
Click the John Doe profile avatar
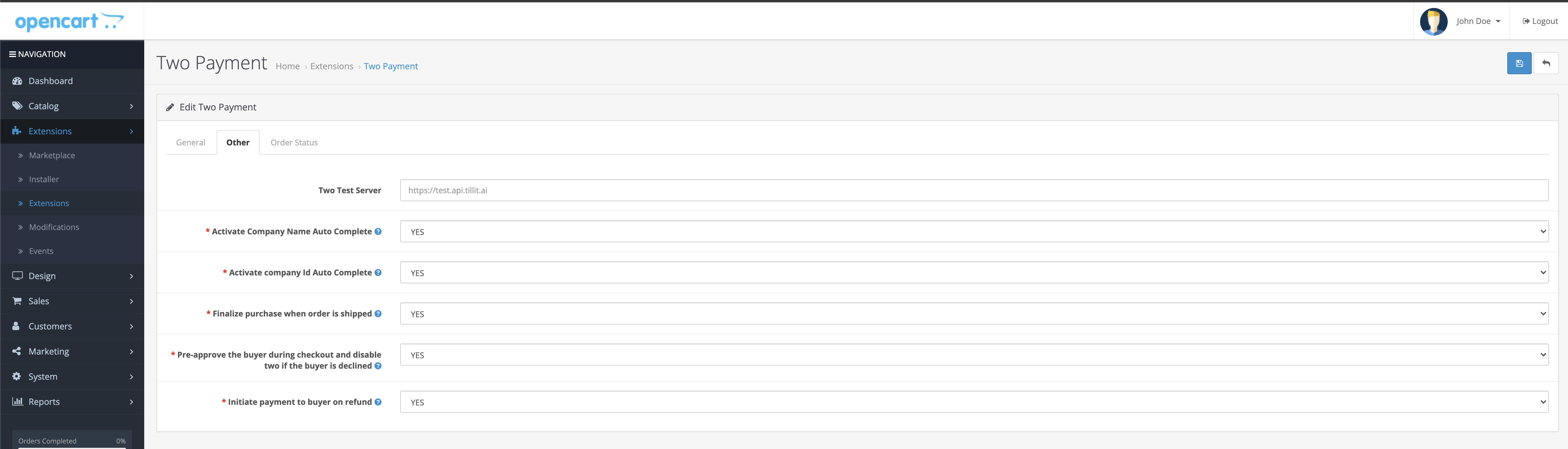[1434, 21]
